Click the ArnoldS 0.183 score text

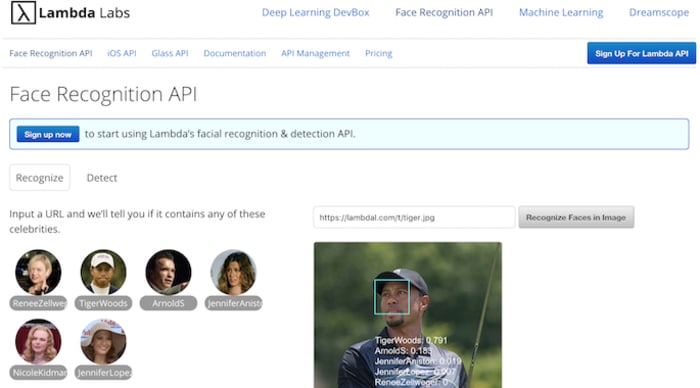(403, 350)
